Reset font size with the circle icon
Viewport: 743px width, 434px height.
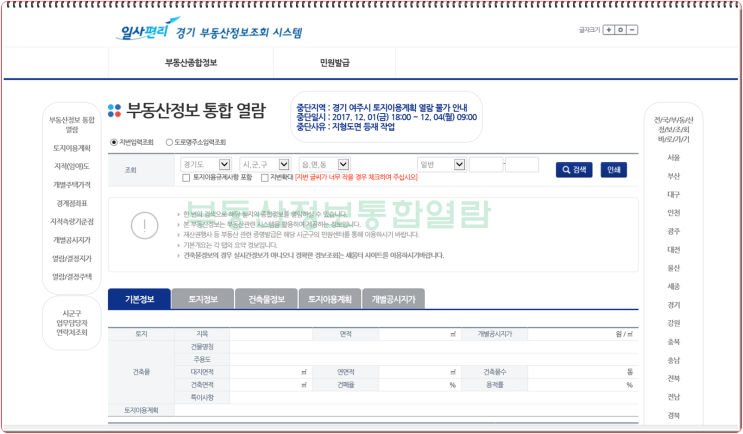click(x=620, y=30)
